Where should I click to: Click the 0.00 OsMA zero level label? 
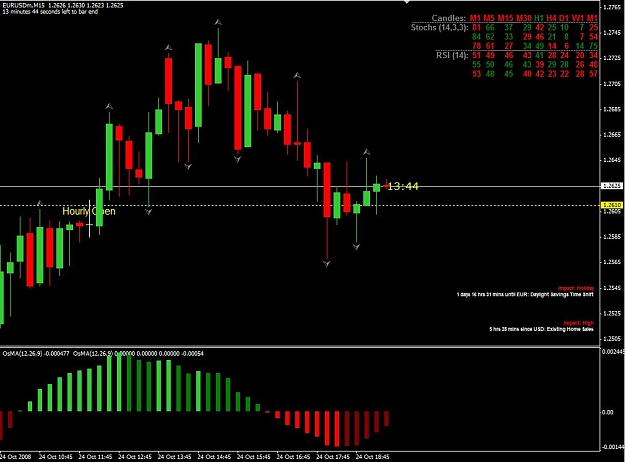coord(608,412)
